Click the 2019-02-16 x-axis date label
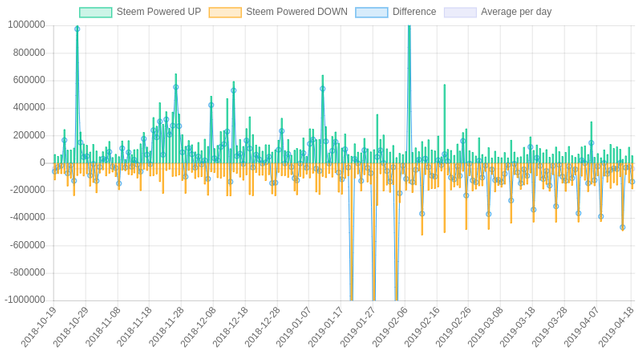The height and width of the screenshot is (361, 640). click(421, 327)
